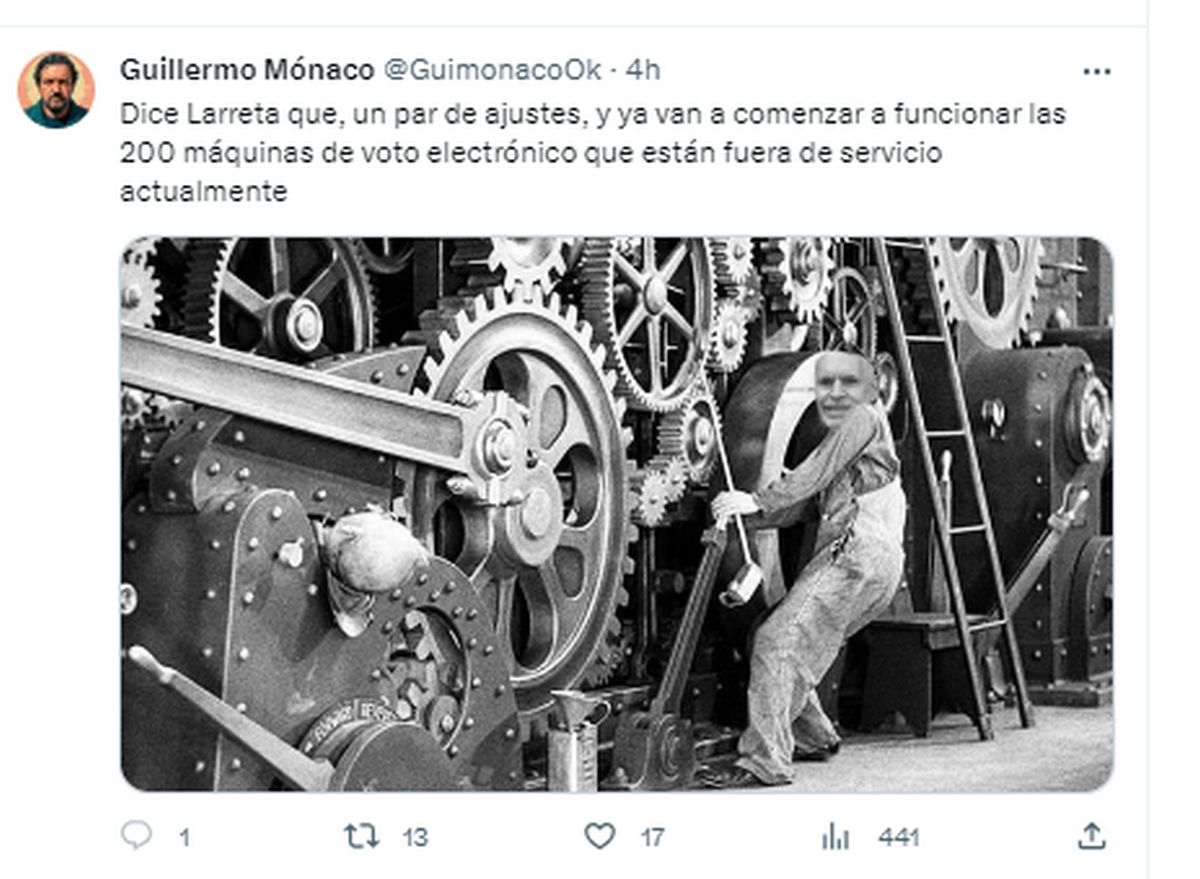Open the attached black-and-white gears photo
The width and height of the screenshot is (1200, 879).
click(x=617, y=514)
